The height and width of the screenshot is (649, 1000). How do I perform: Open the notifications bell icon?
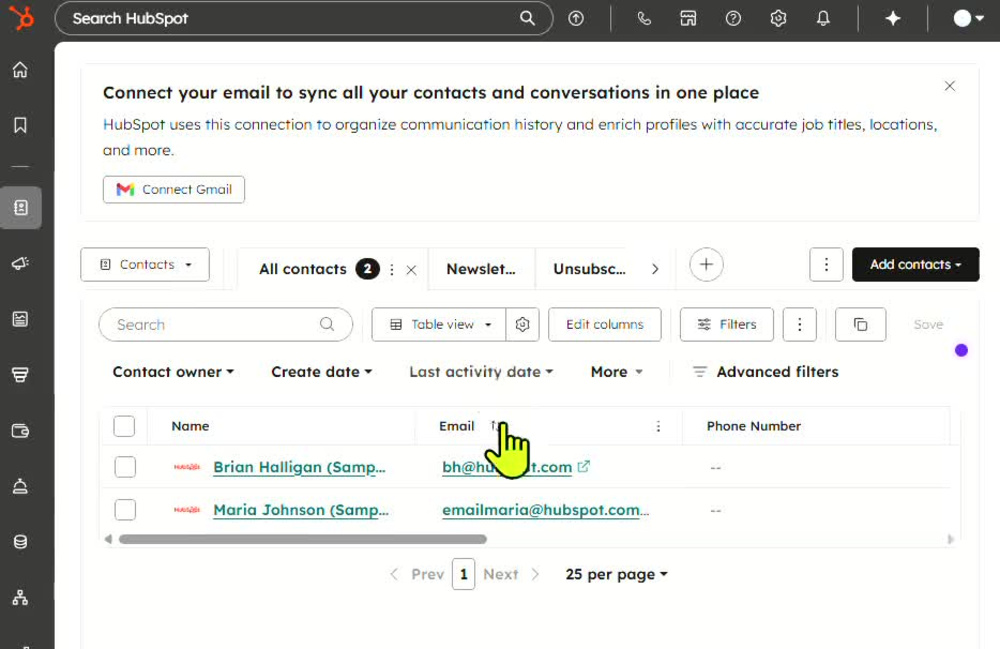[823, 18]
